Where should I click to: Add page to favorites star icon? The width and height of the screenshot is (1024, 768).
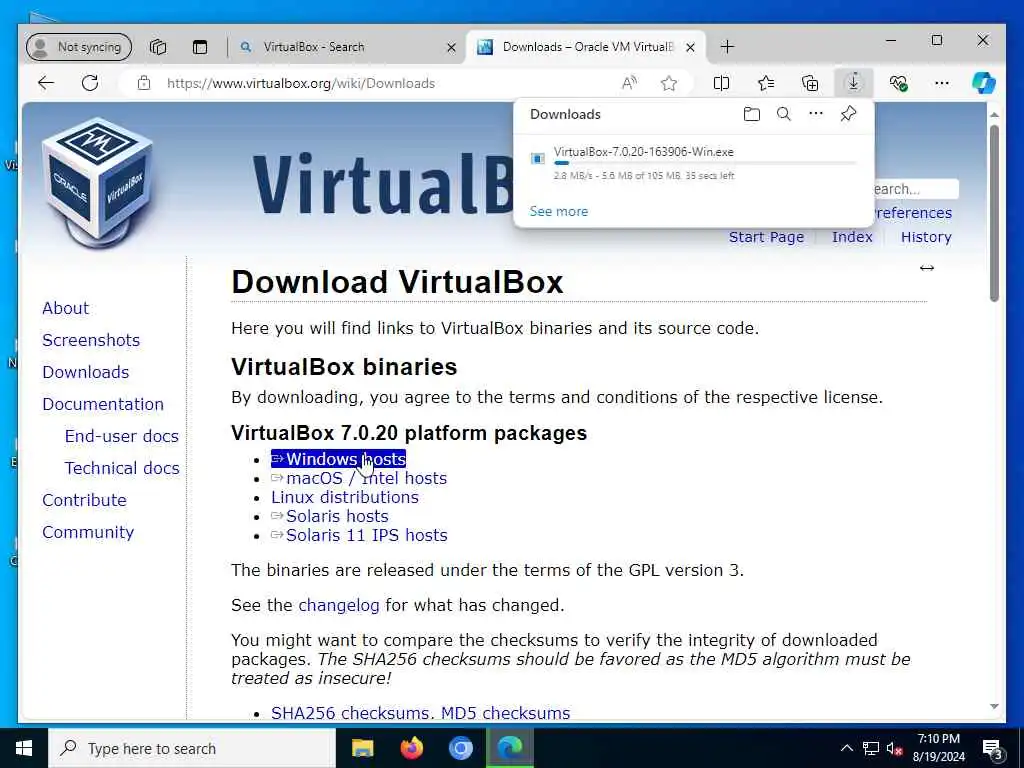click(669, 83)
